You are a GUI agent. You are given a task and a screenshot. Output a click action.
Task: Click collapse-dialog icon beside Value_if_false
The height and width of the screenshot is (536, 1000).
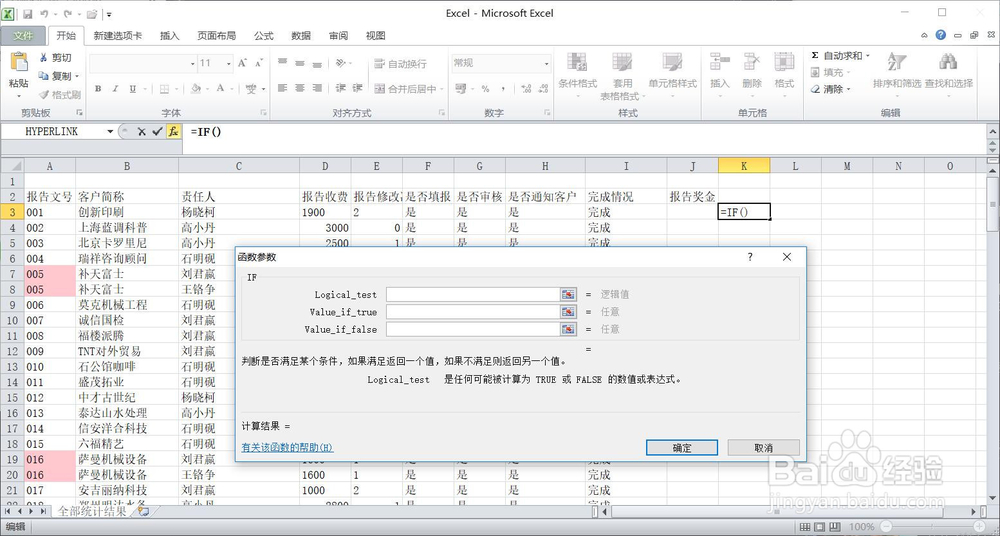point(568,329)
